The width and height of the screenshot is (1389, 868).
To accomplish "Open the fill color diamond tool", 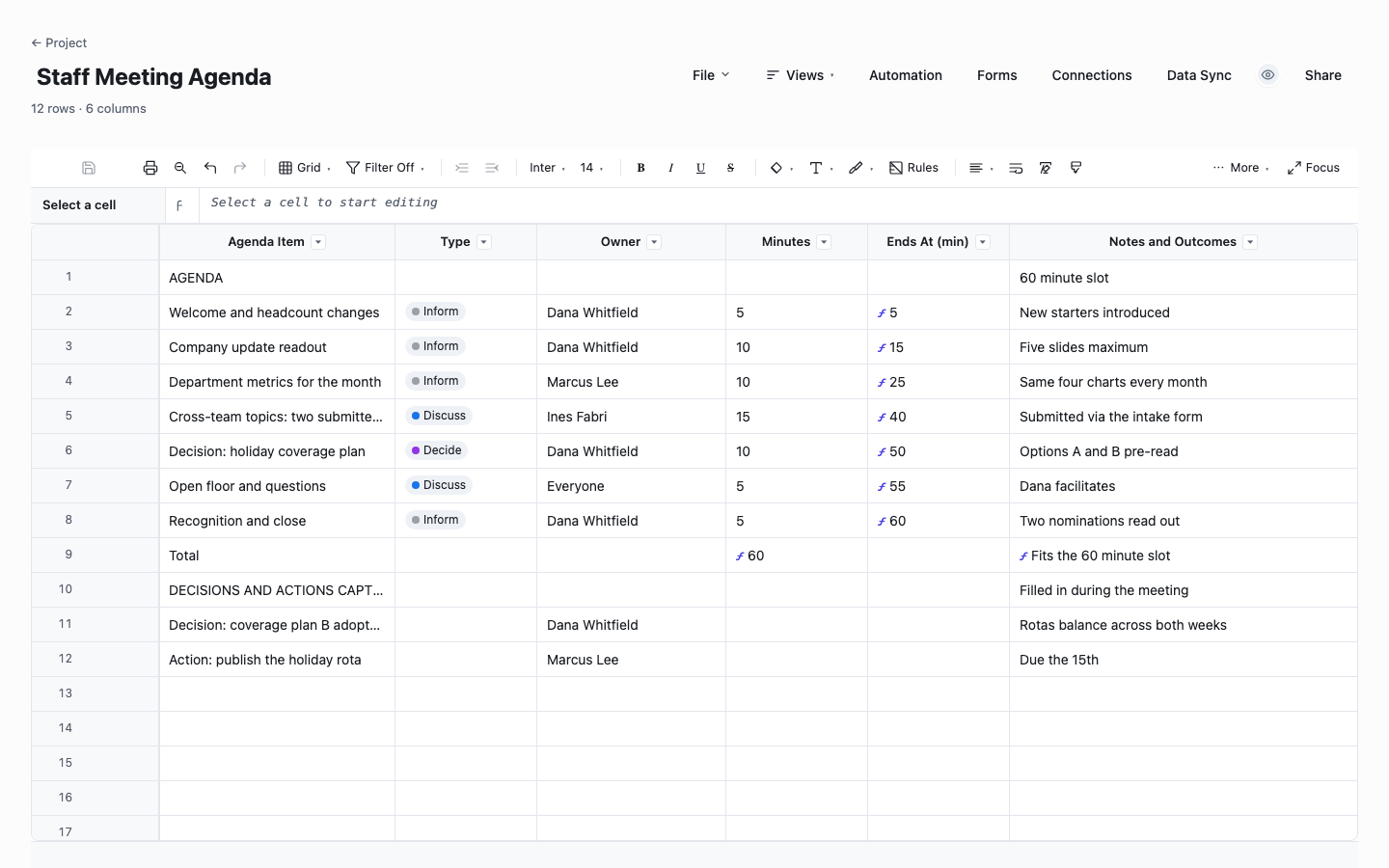I will click(781, 168).
